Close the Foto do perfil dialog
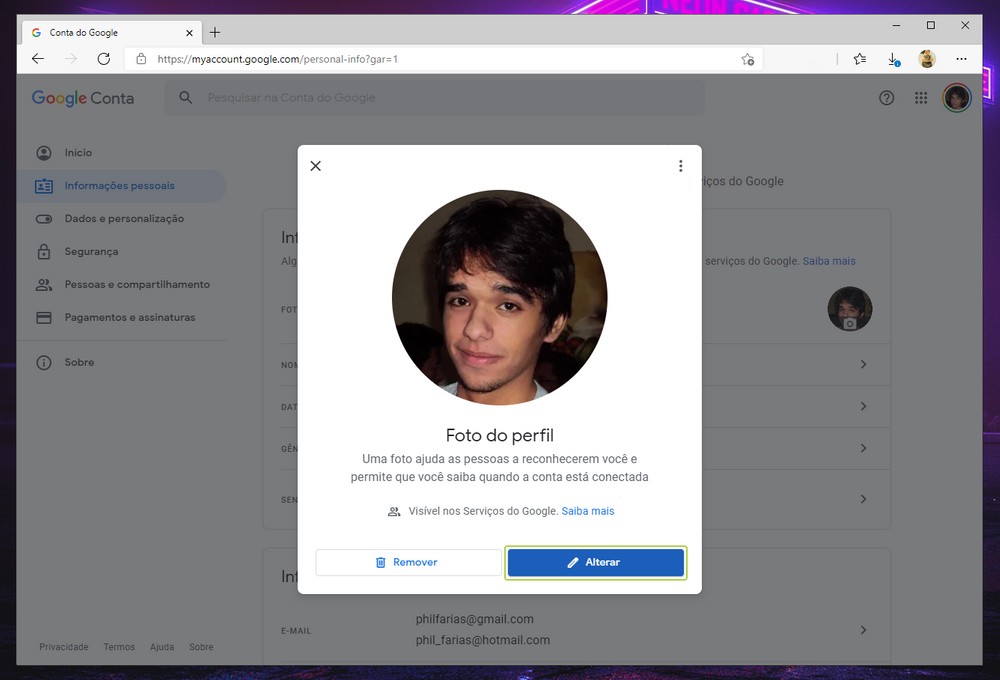This screenshot has width=1000, height=680. (316, 166)
